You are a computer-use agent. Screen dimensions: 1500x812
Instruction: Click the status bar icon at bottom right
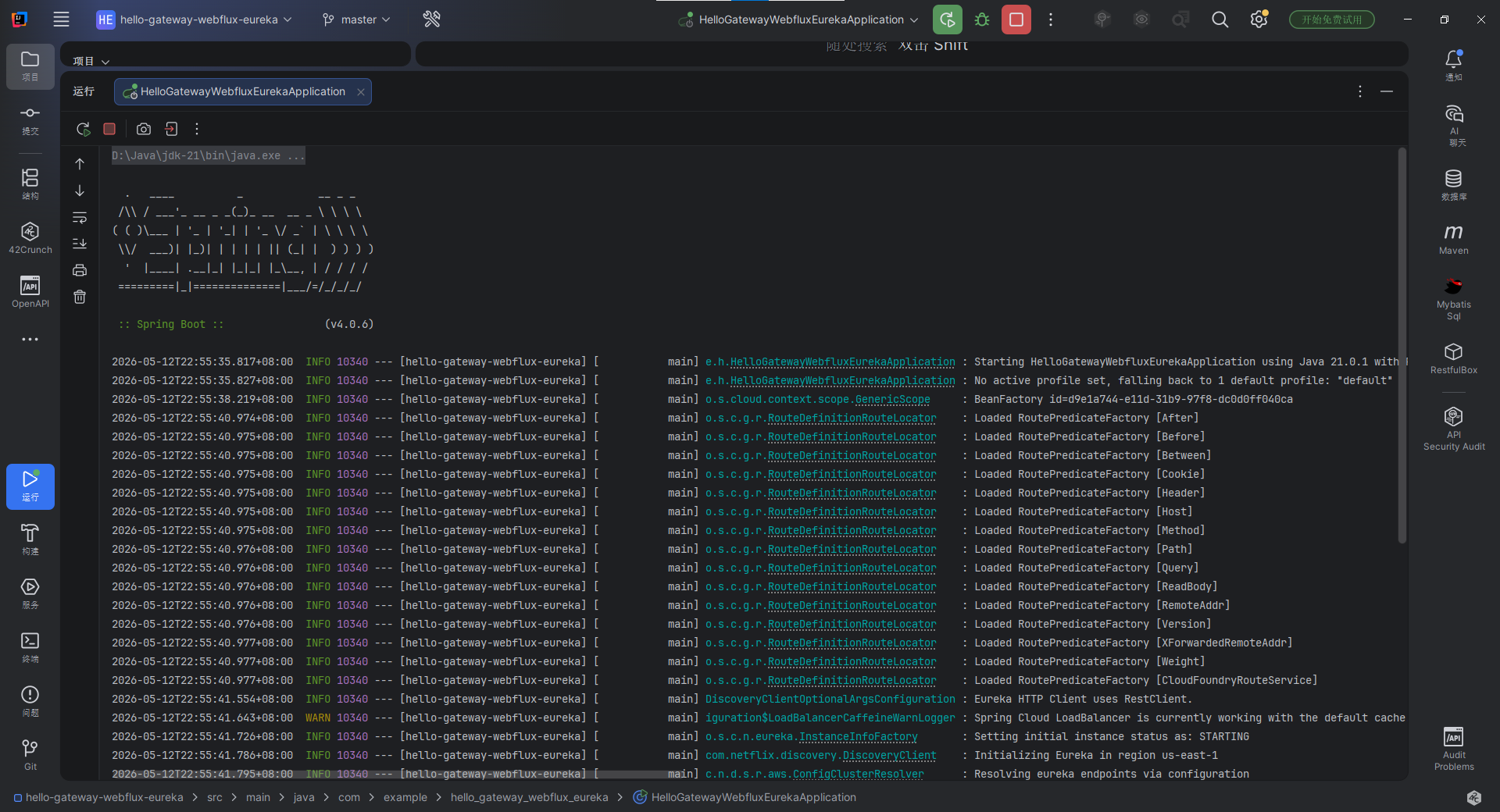(x=1473, y=797)
